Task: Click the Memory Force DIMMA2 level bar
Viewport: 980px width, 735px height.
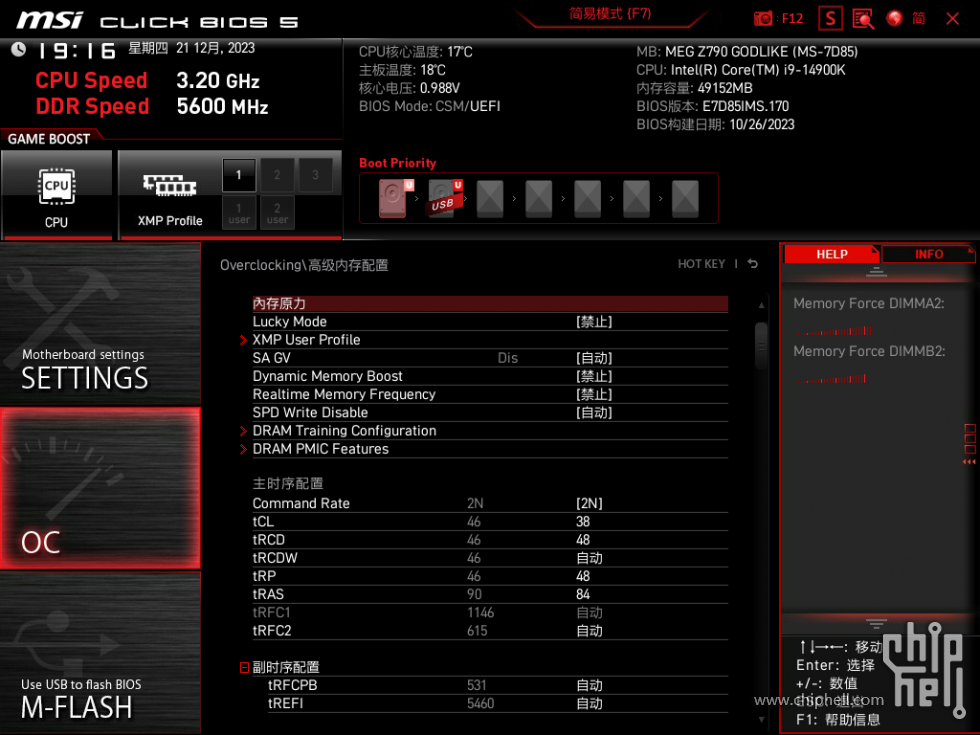Action: 833,331
